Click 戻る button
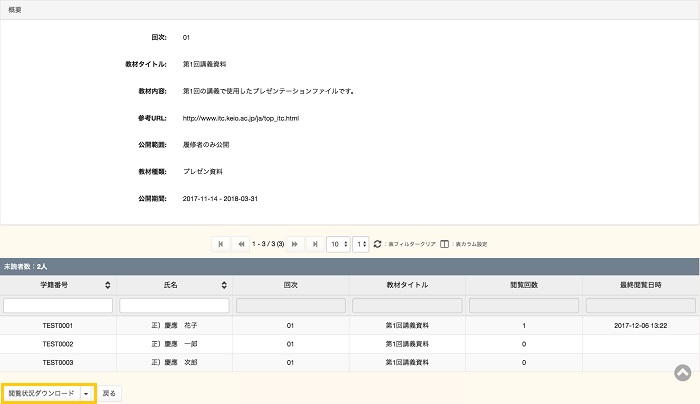Image resolution: width=700 pixels, height=404 pixels. [109, 393]
